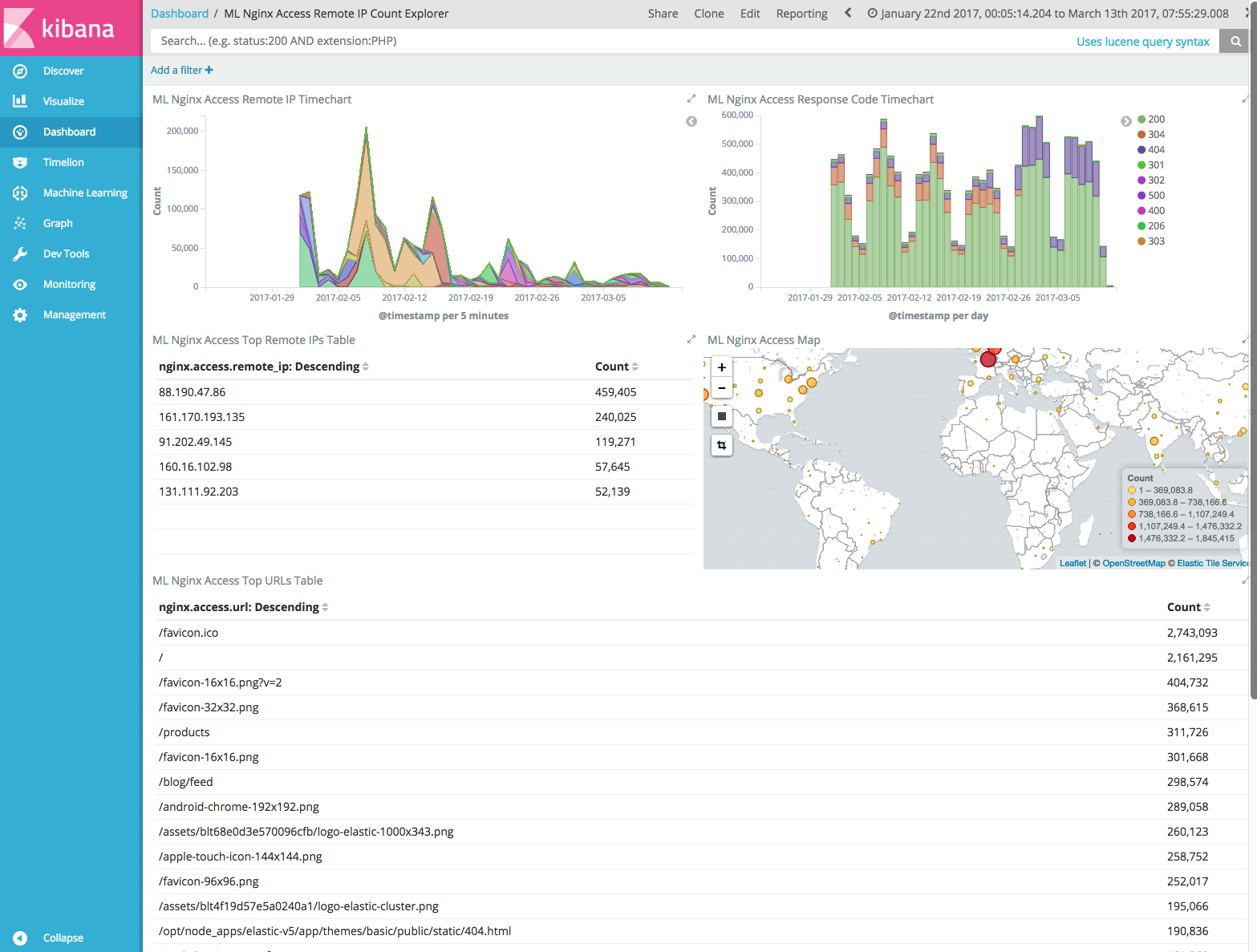Click Edit in top menu
Viewport: 1257px width, 952px height.
(750, 14)
